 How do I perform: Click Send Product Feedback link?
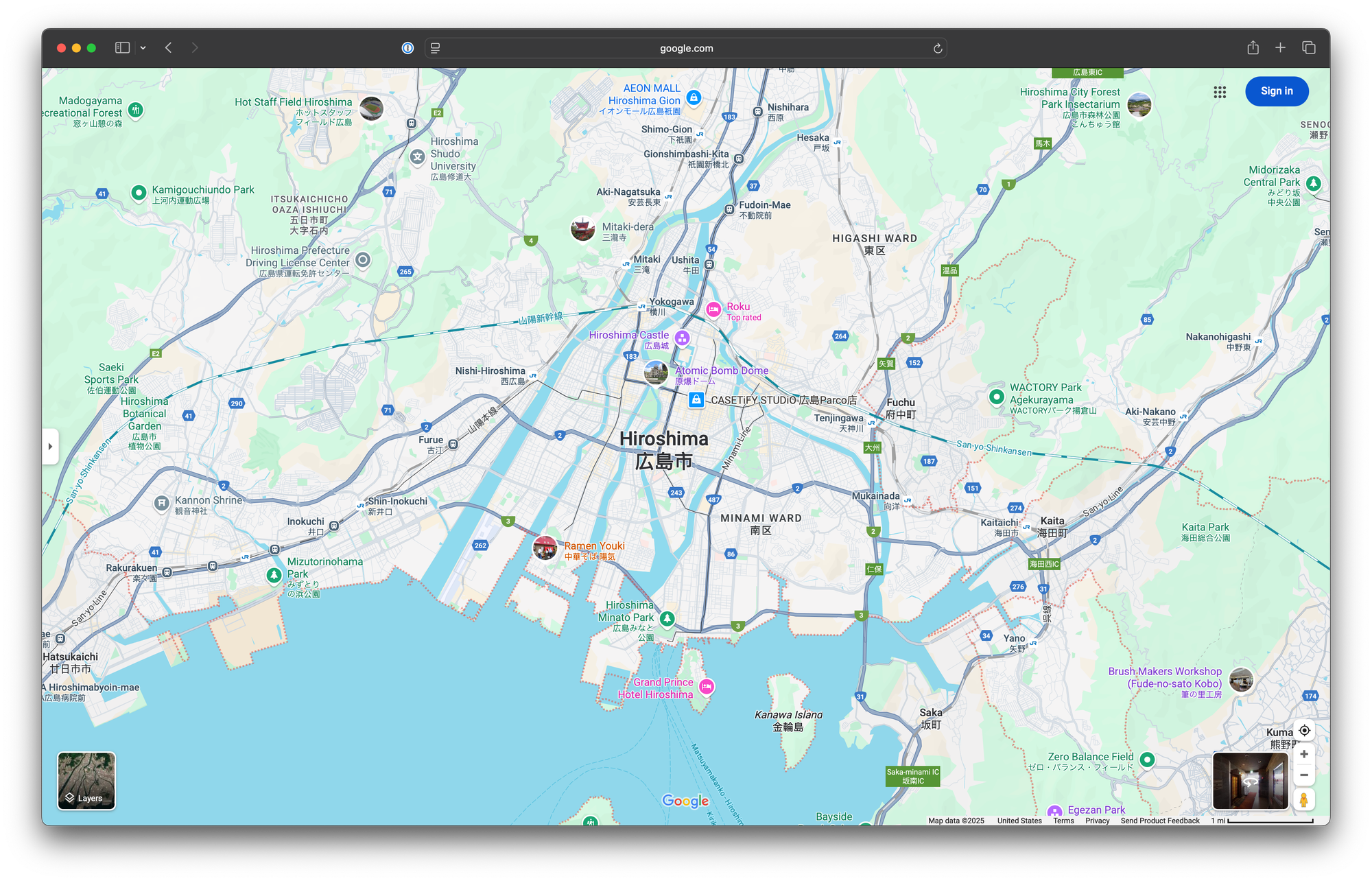click(x=1160, y=821)
